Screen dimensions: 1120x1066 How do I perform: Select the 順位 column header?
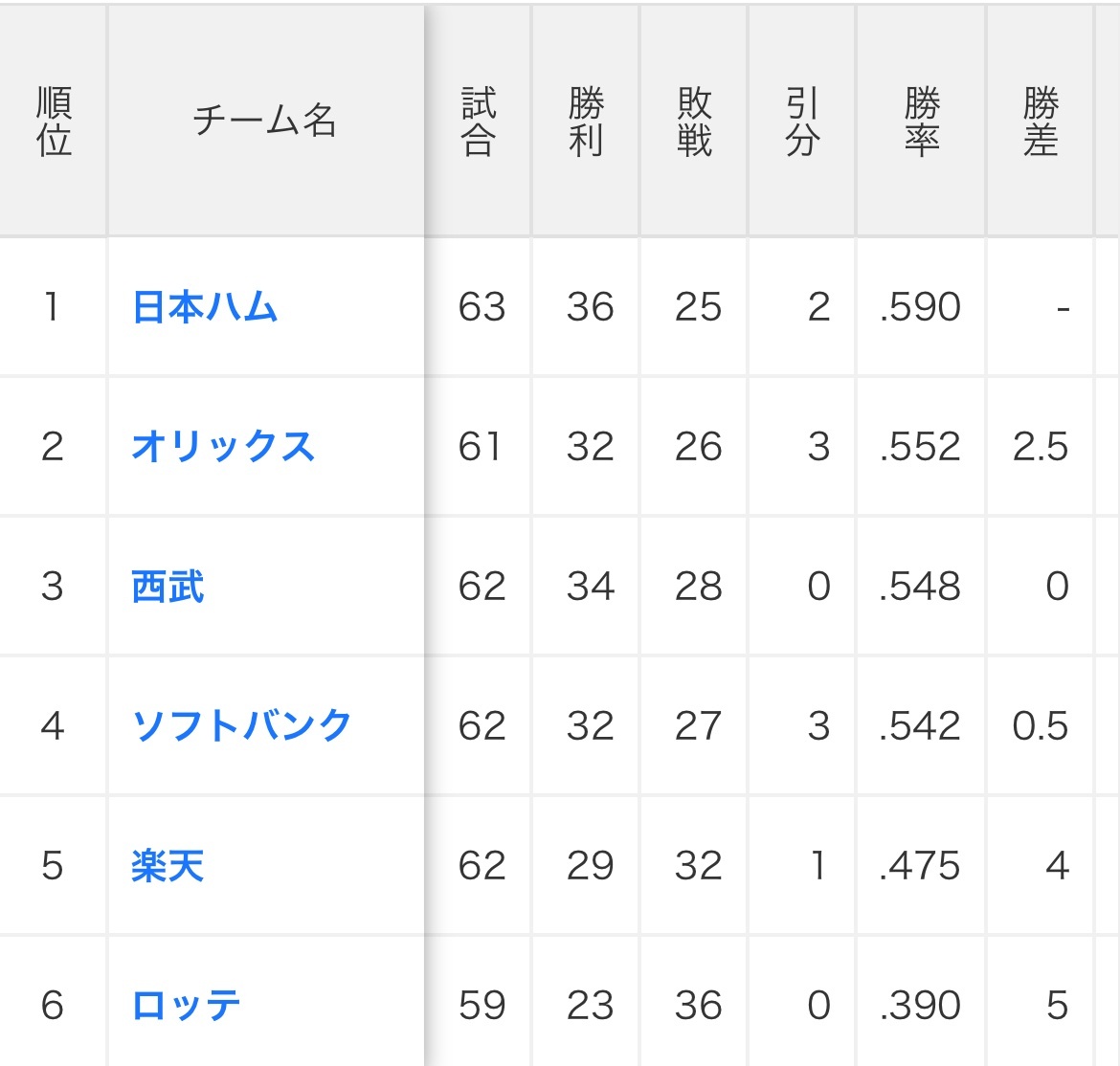point(54,121)
